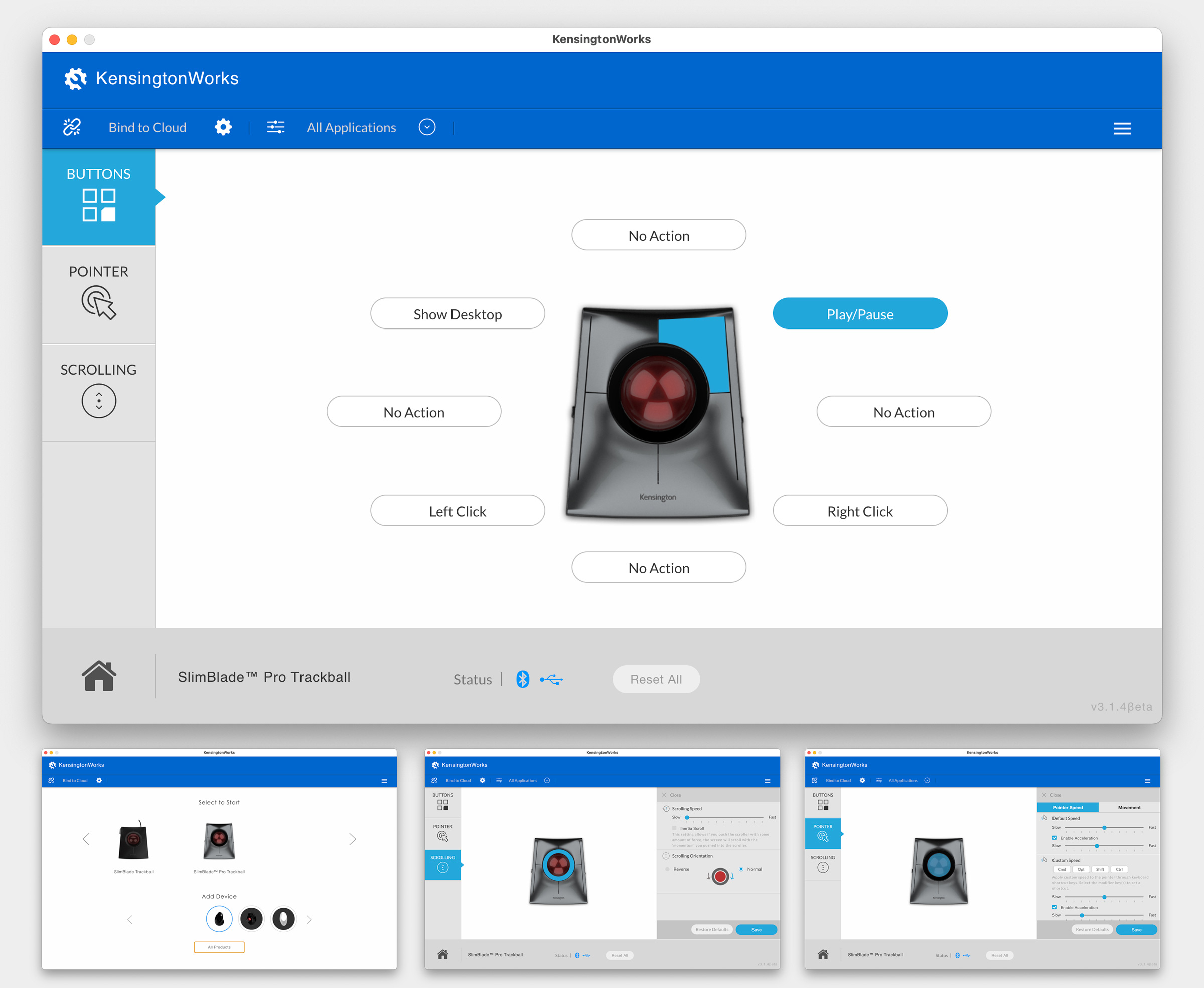Select the Reverse scrolling orientation radio

[x=667, y=869]
